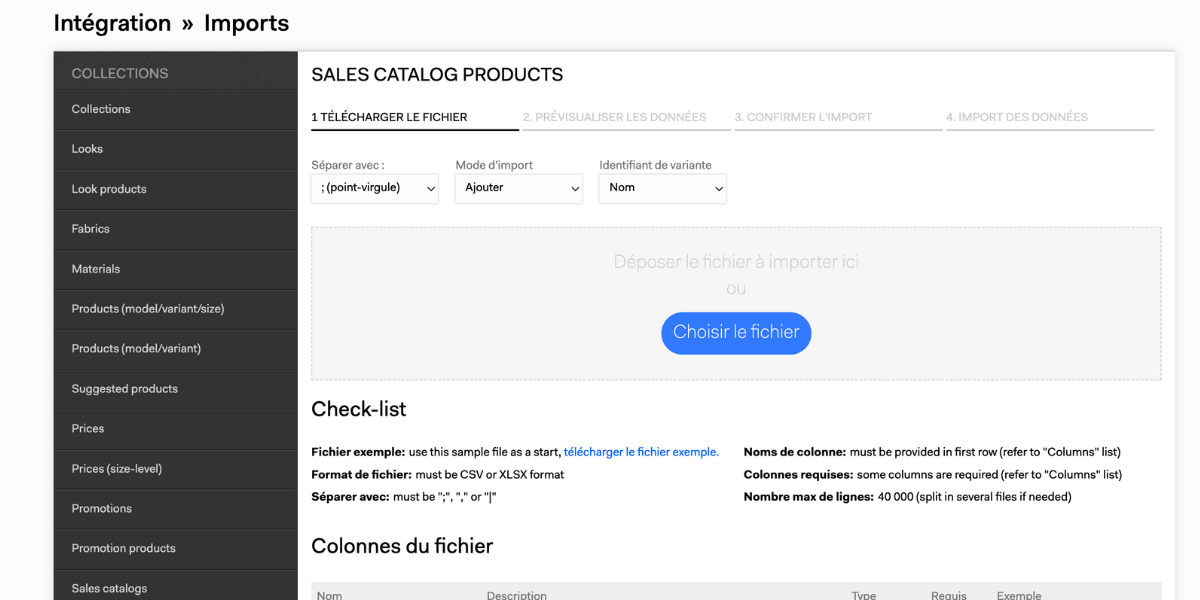The image size is (1200, 600).
Task: Open the Identifiant de variante dropdown
Action: point(663,188)
